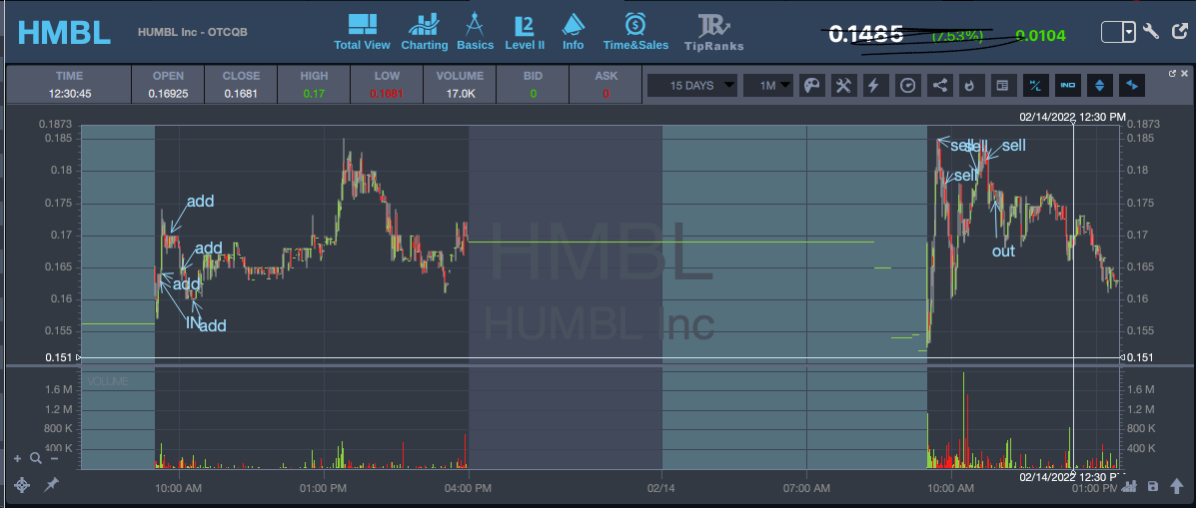Image resolution: width=1196 pixels, height=508 pixels.
Task: Open Level II quotes
Action: [525, 32]
